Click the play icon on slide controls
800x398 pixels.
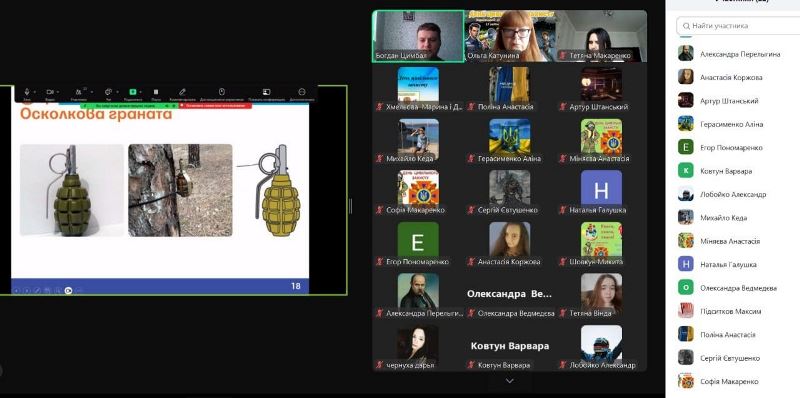[x=68, y=290]
